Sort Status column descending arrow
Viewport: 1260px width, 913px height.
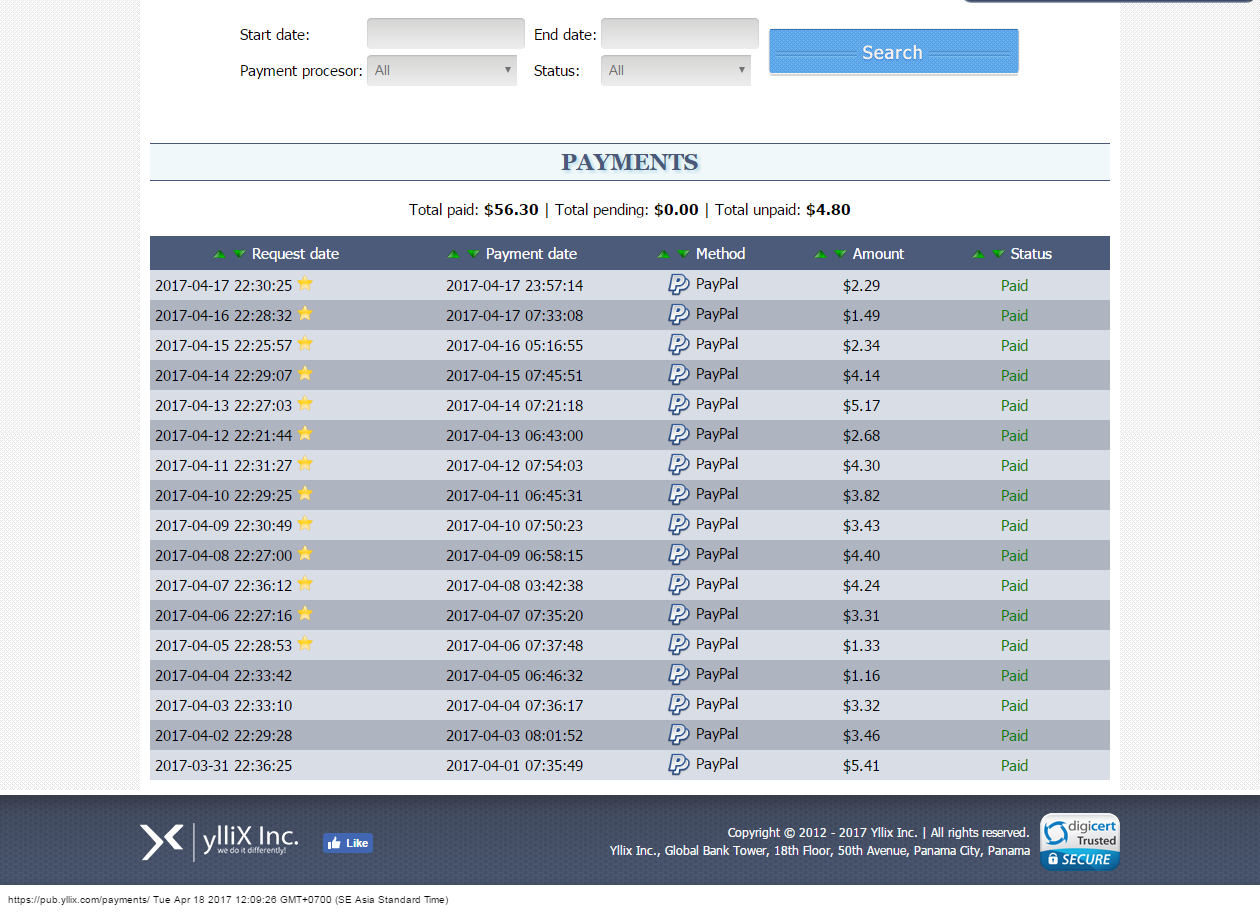tap(998, 254)
